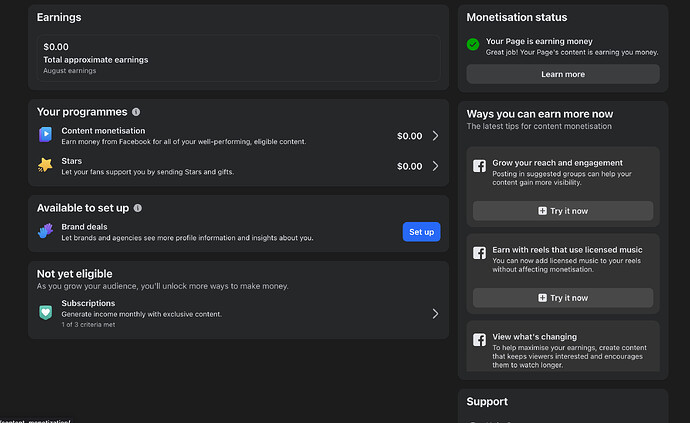Click the Stars programme star icon

[45, 165]
